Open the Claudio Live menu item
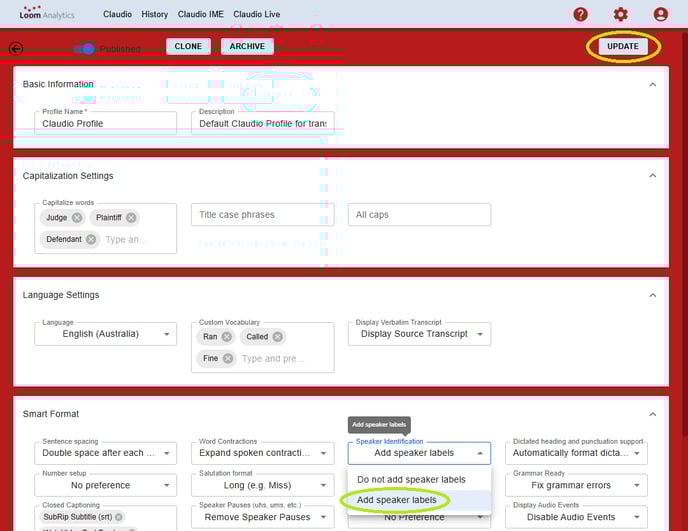 pyautogui.click(x=256, y=14)
